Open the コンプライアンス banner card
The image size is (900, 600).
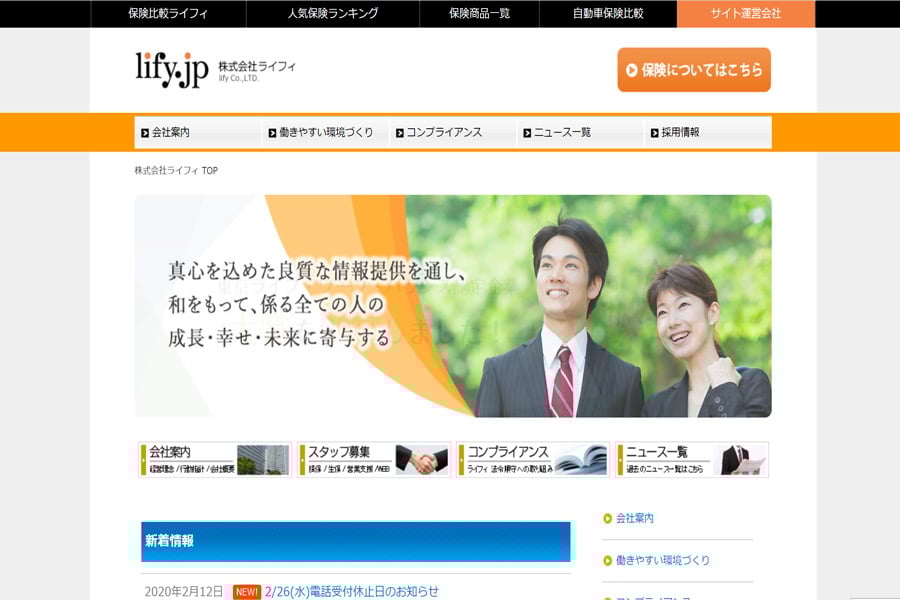coord(533,459)
